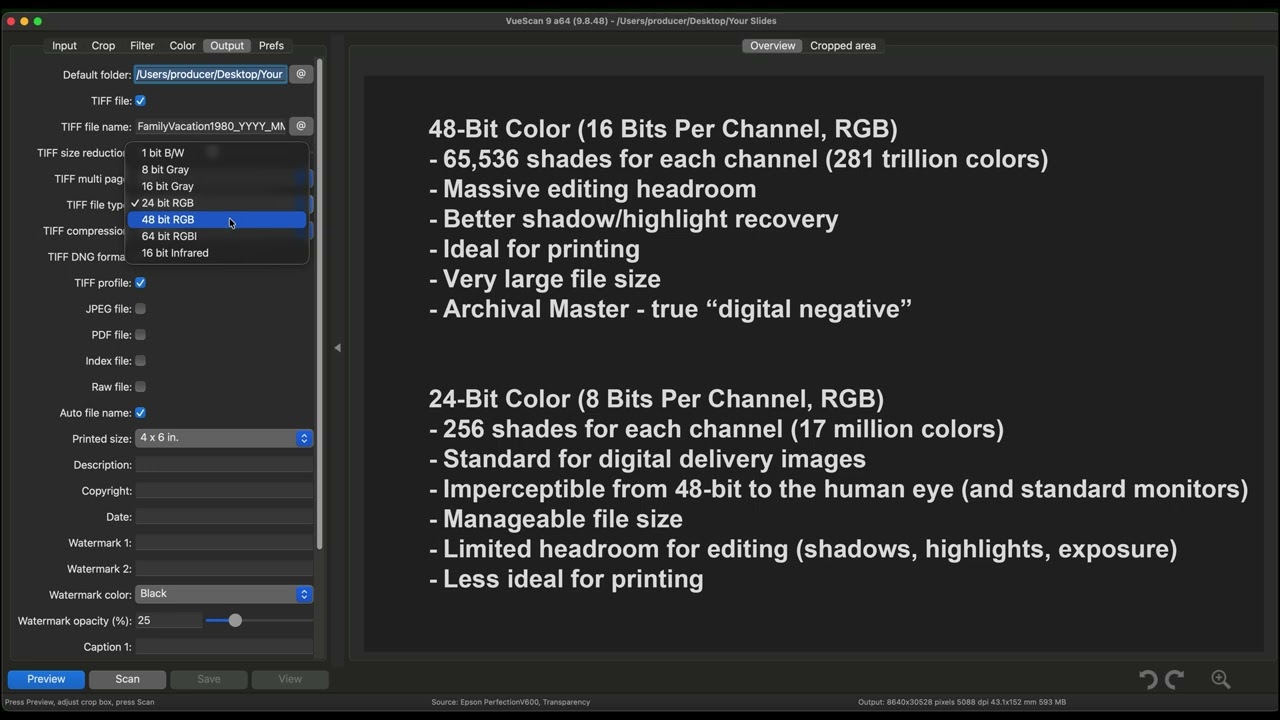
Task: Toggle the TIFF profile checkbox
Action: coord(140,283)
